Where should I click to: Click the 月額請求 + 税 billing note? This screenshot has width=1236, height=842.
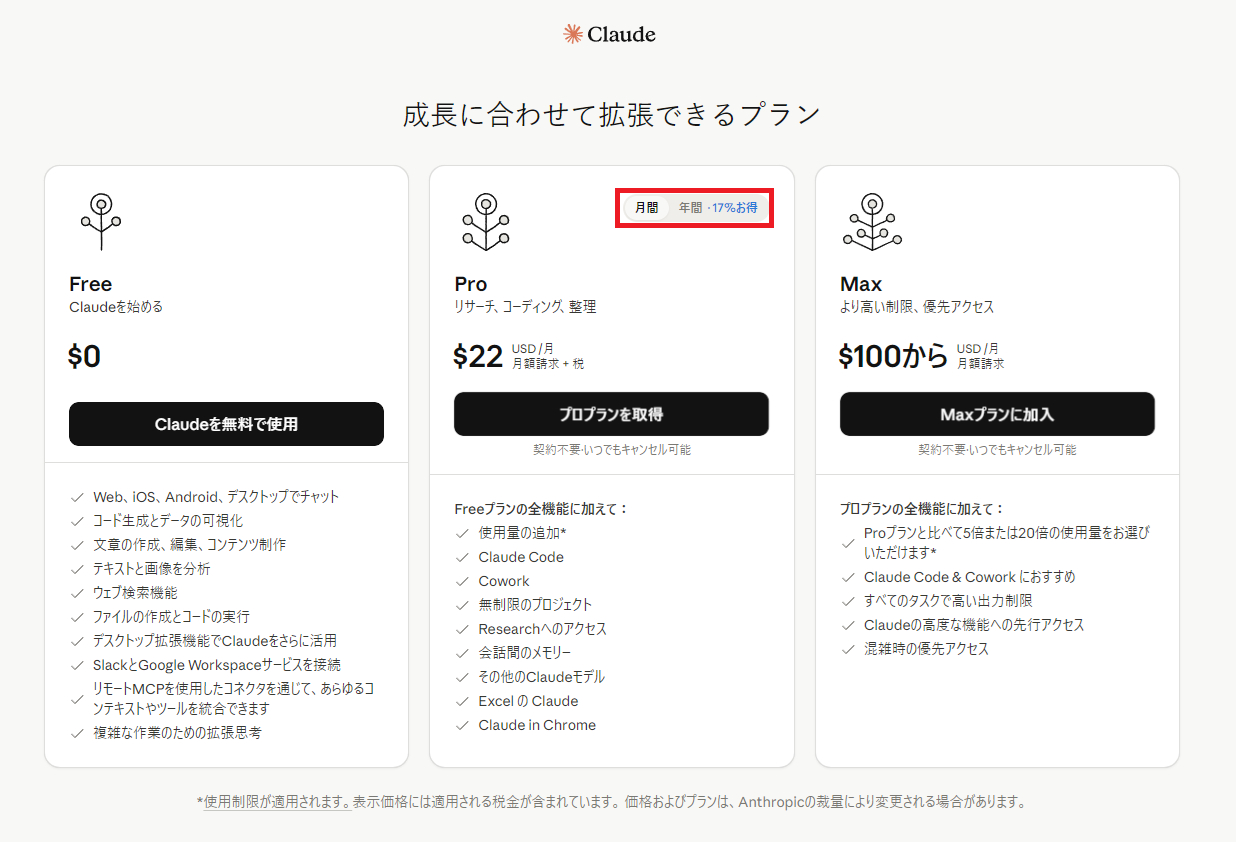point(548,364)
